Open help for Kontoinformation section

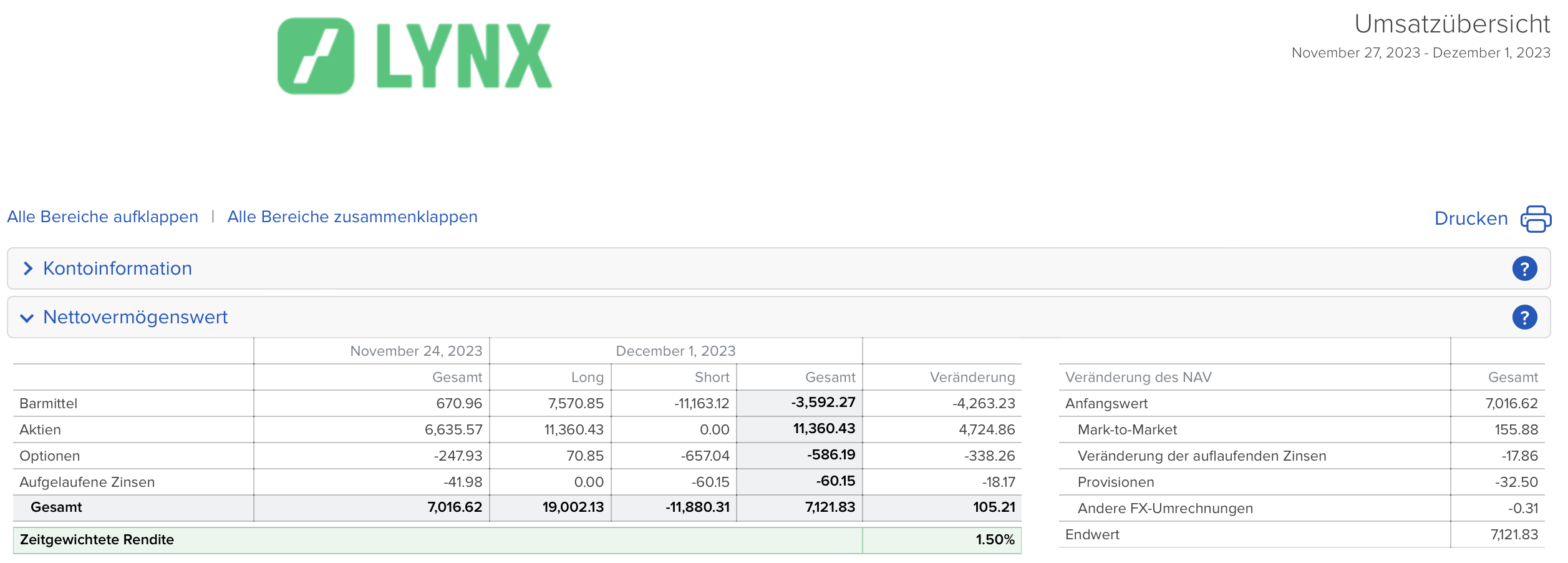click(x=1524, y=269)
